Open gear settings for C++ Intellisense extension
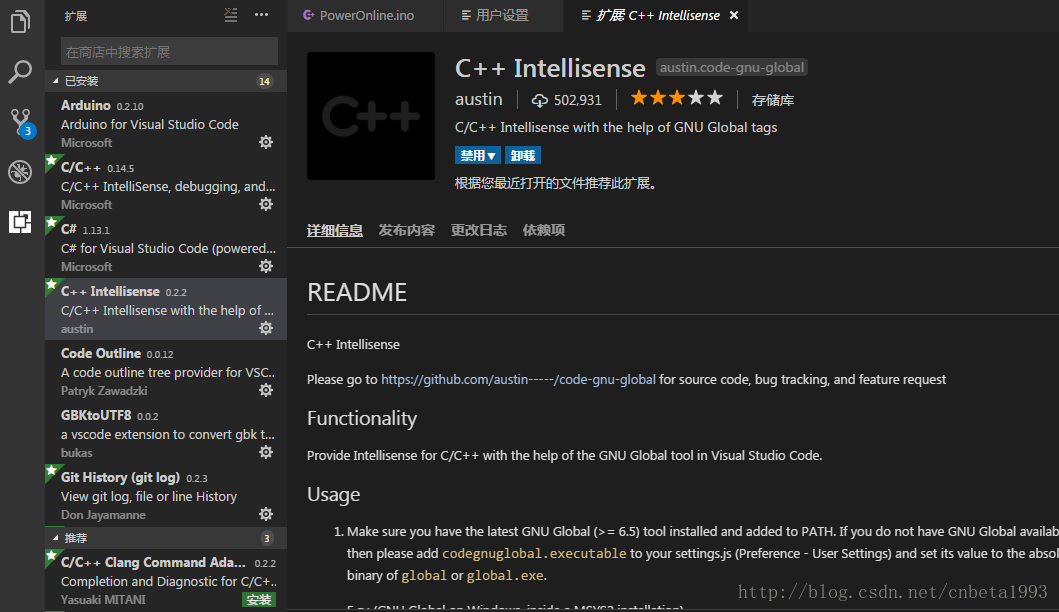The width and height of the screenshot is (1059, 612). click(x=266, y=328)
